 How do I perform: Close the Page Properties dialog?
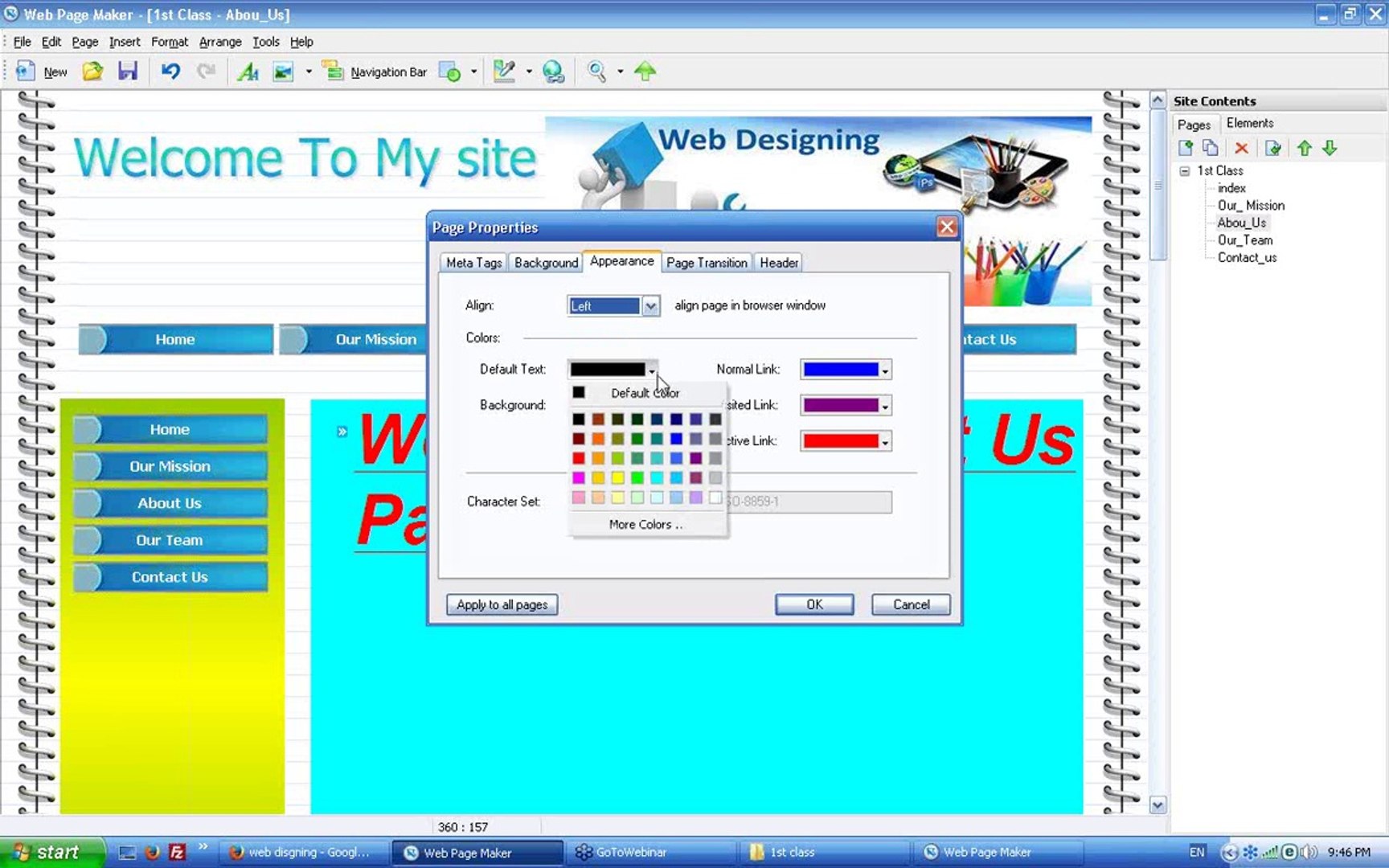[x=947, y=227]
